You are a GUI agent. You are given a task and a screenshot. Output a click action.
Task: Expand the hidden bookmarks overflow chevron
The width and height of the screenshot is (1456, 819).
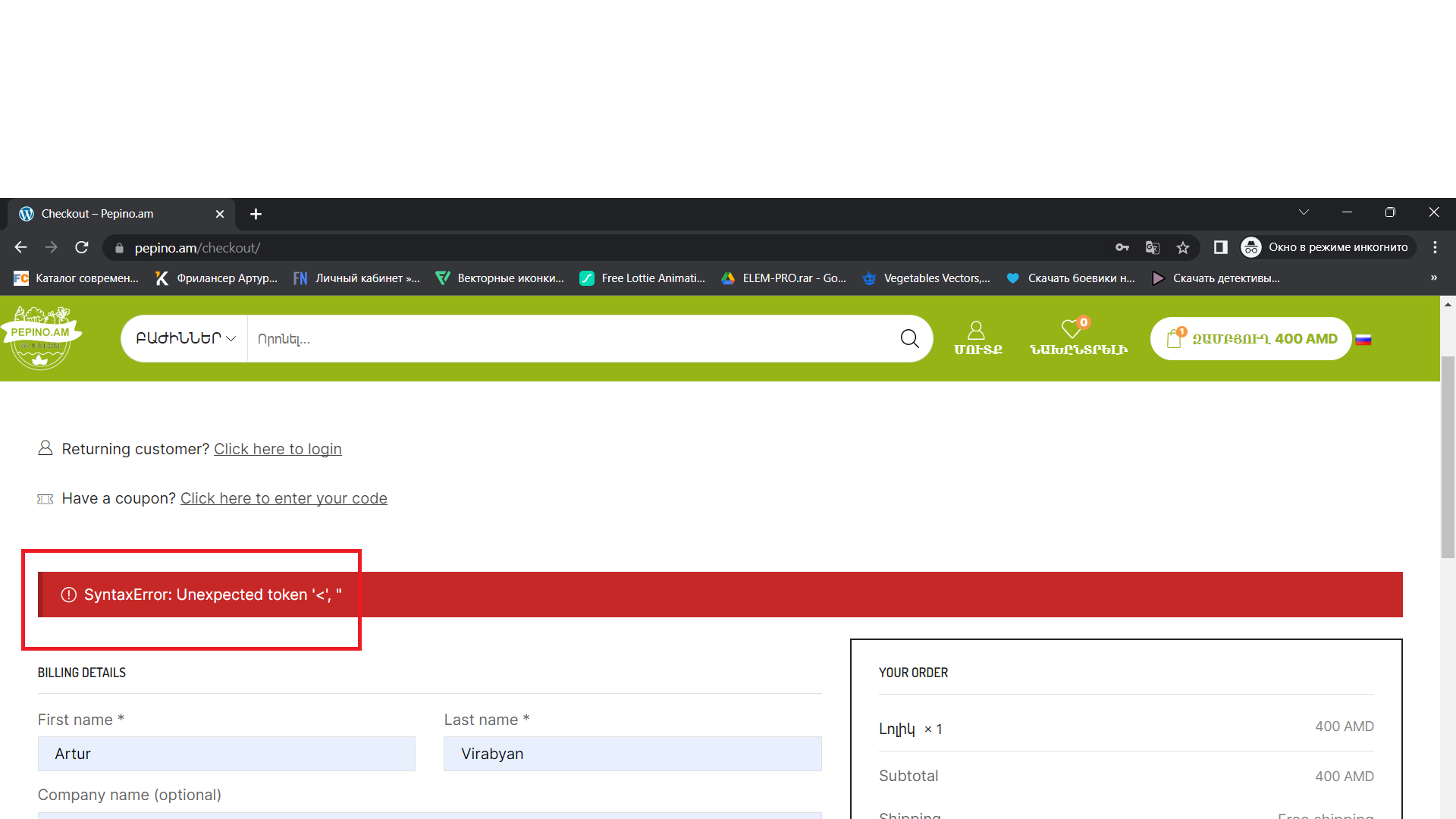(x=1433, y=278)
